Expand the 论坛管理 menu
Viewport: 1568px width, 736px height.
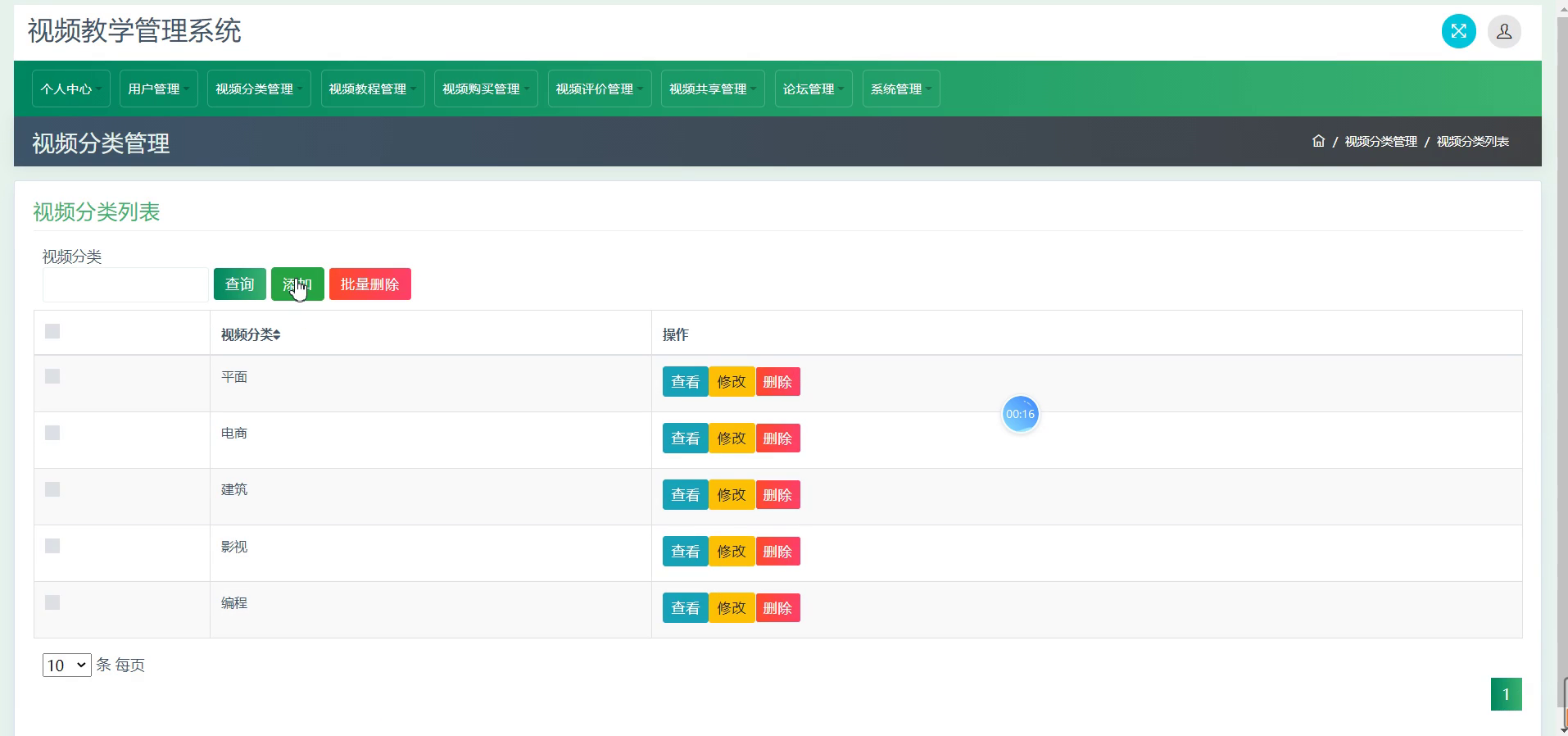point(813,89)
